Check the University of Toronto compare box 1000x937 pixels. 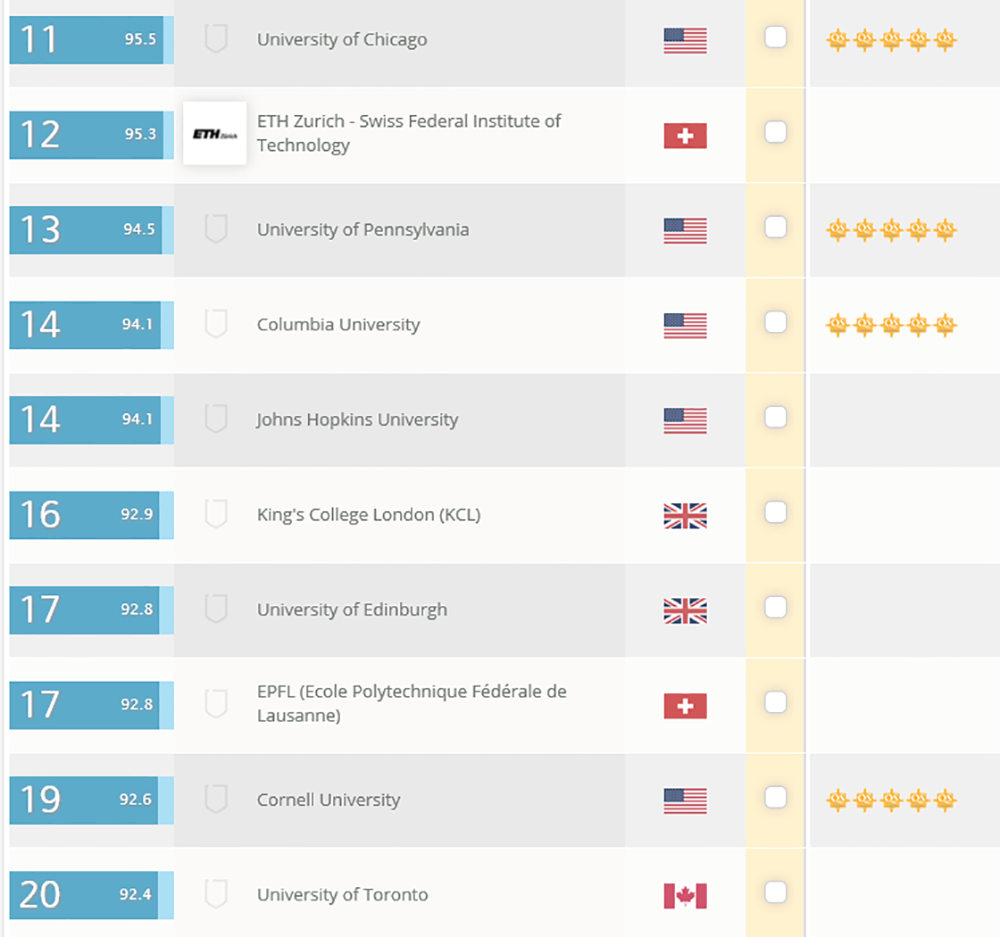(x=776, y=892)
